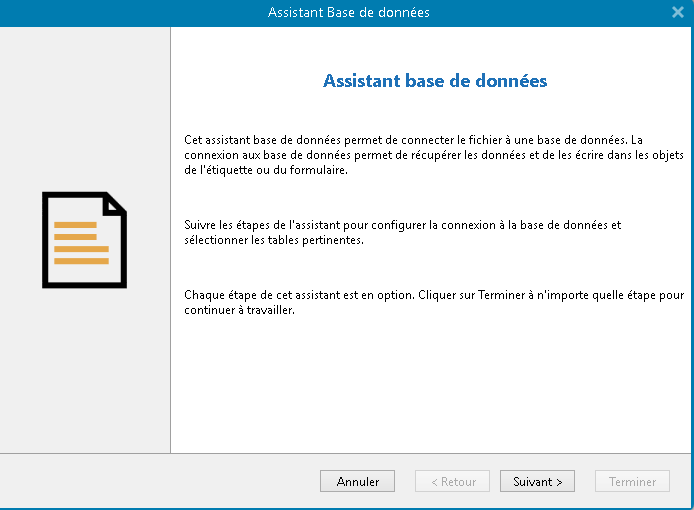Image resolution: width=694 pixels, height=510 pixels.
Task: Click the empty title bar area left of the title
Action: pos(120,12)
